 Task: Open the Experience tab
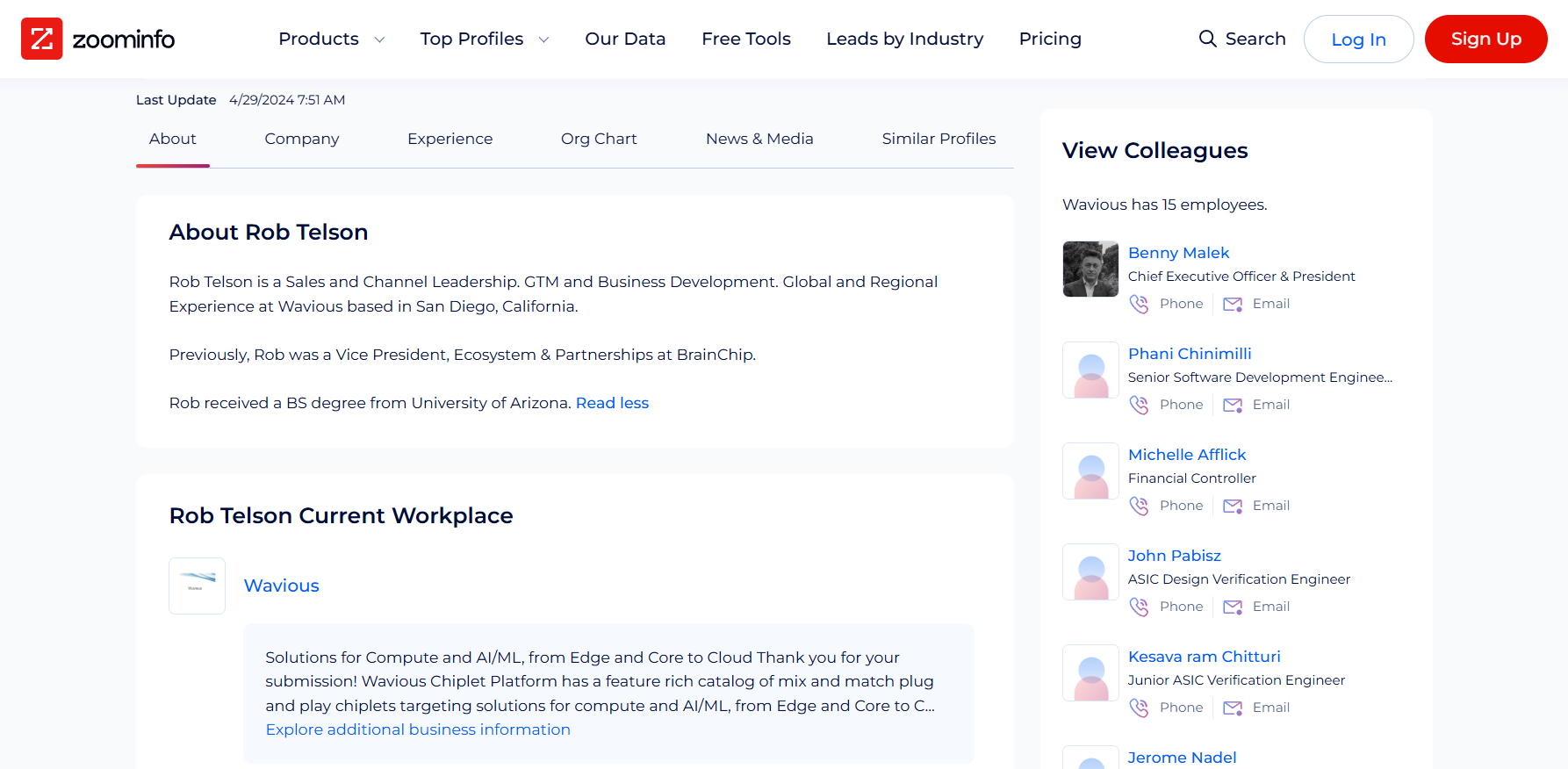pyautogui.click(x=450, y=139)
